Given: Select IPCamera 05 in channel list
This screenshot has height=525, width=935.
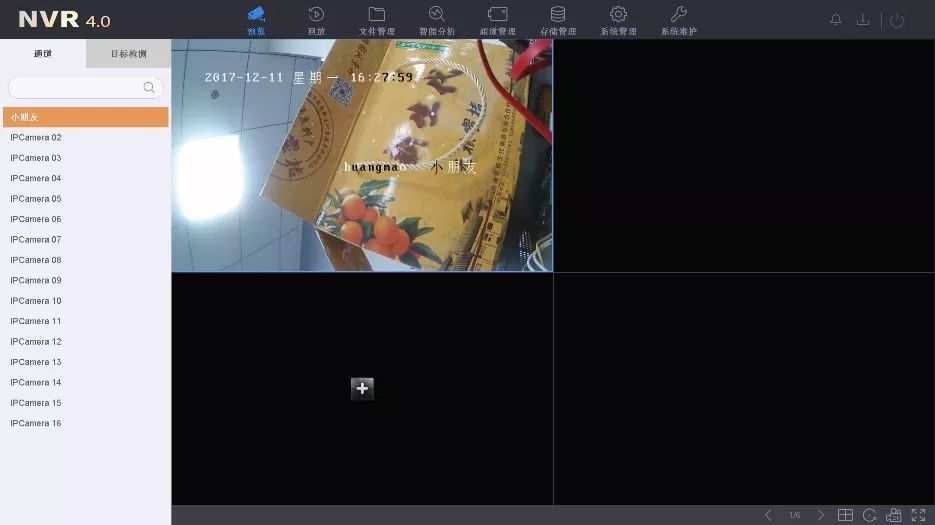Looking at the screenshot, I should [36, 199].
